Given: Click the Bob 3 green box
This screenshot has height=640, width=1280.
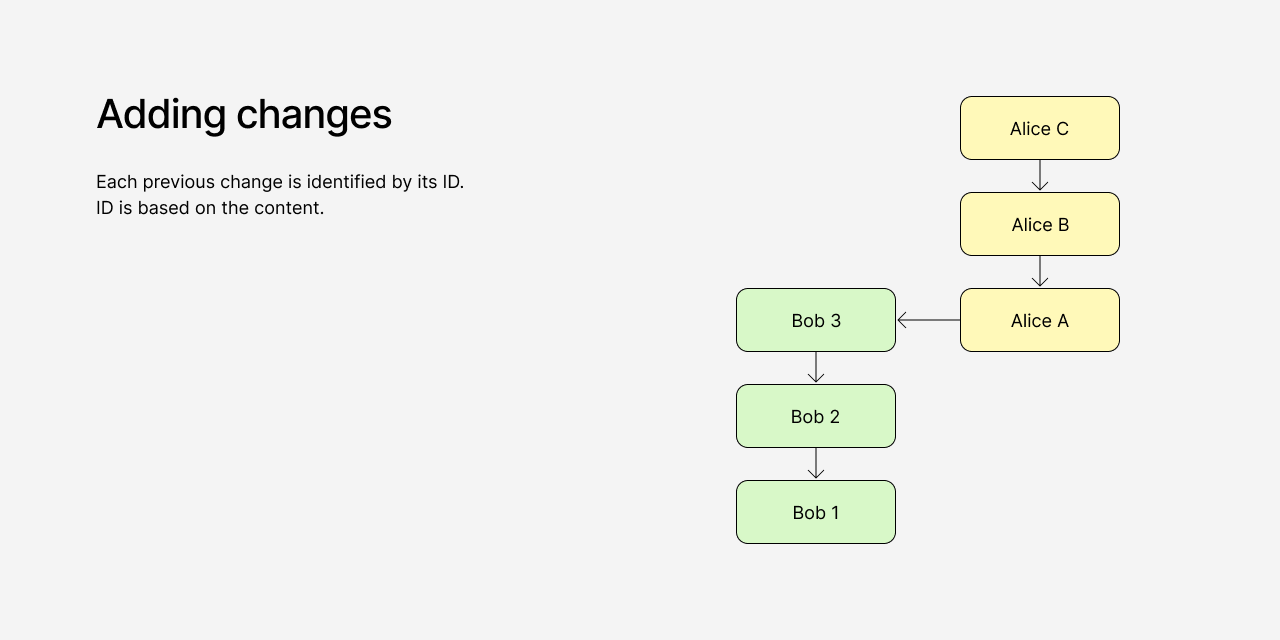Looking at the screenshot, I should click(816, 320).
